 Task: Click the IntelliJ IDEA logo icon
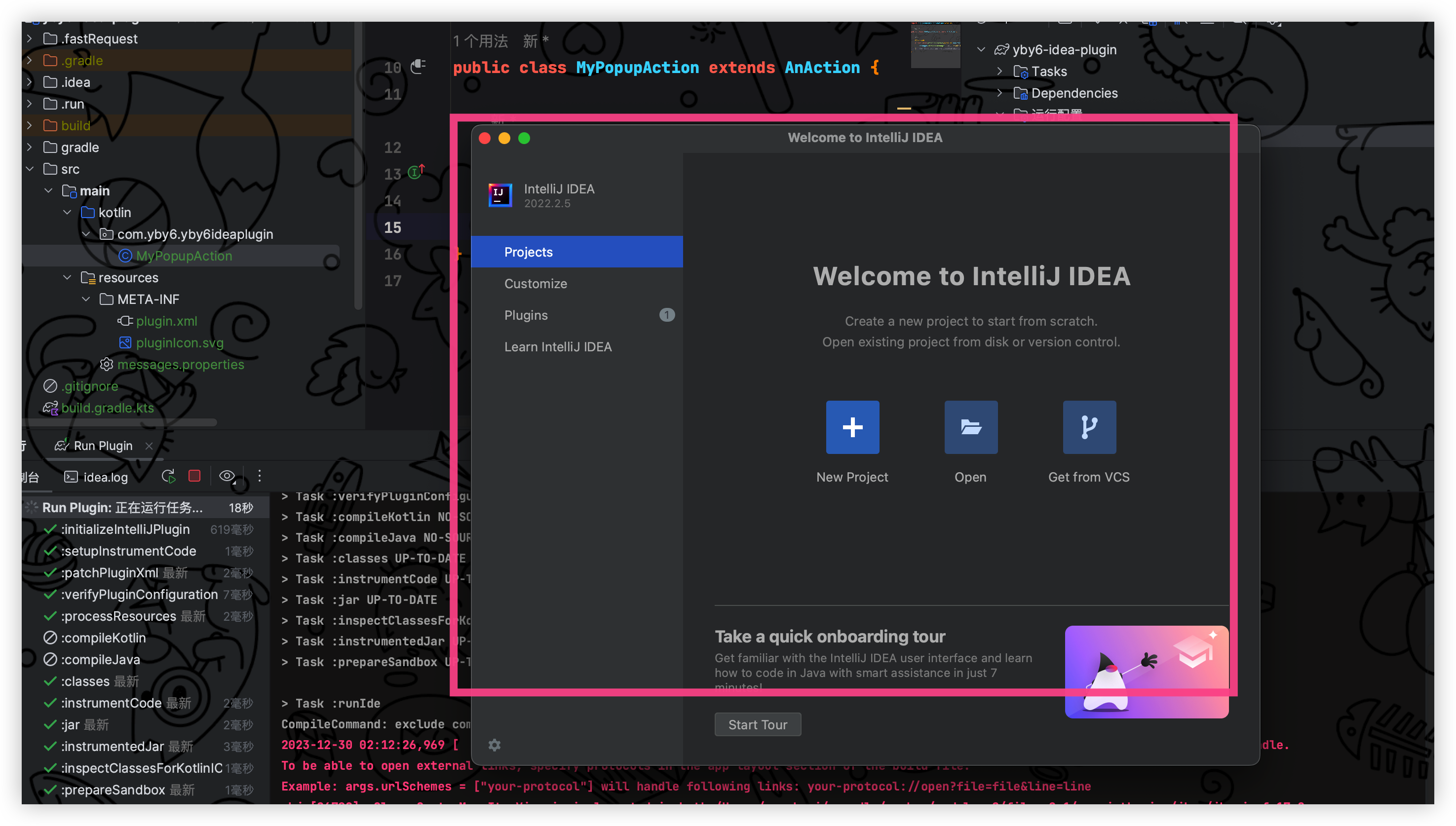[500, 195]
